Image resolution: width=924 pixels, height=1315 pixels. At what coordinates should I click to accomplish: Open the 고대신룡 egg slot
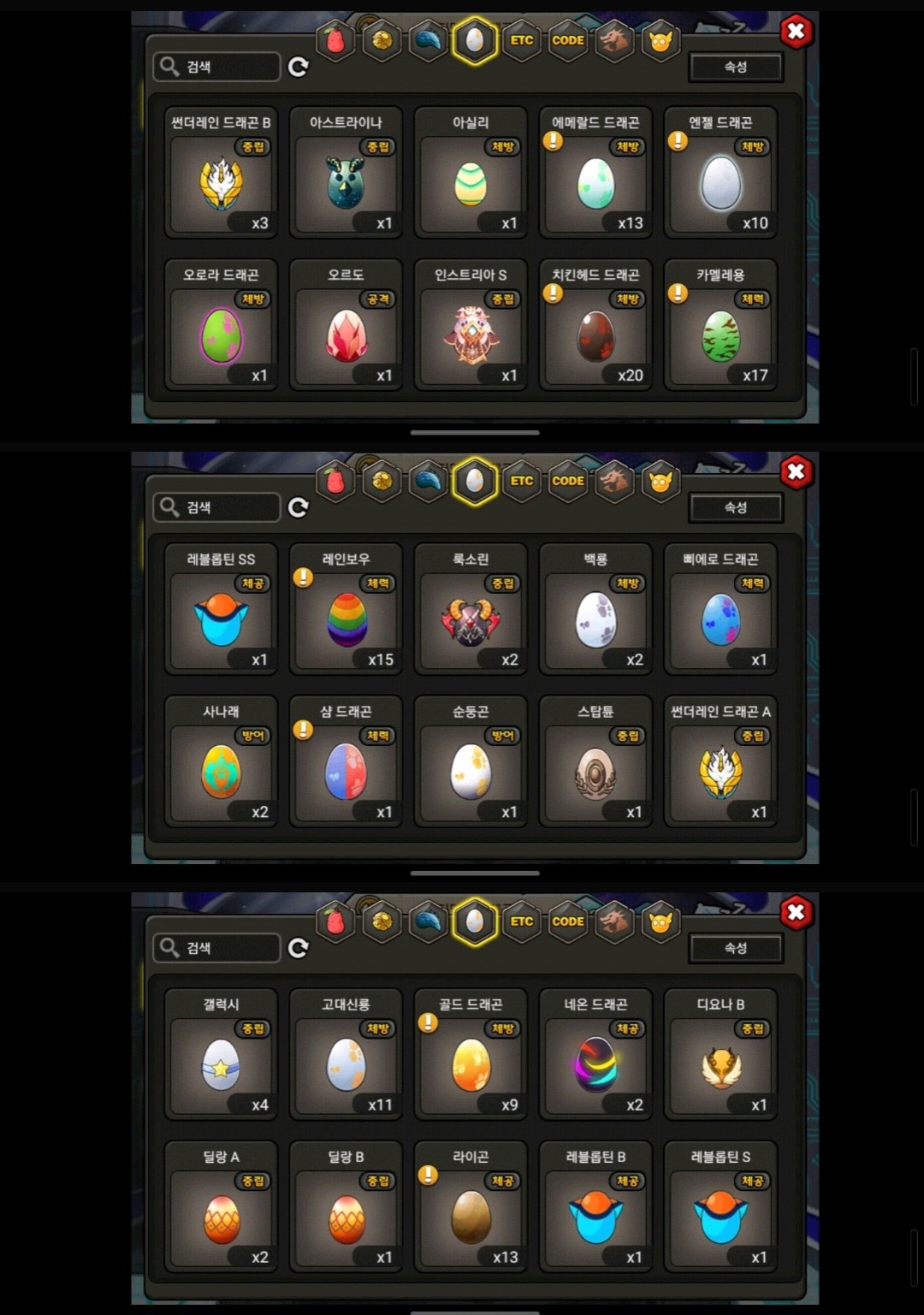(346, 1054)
